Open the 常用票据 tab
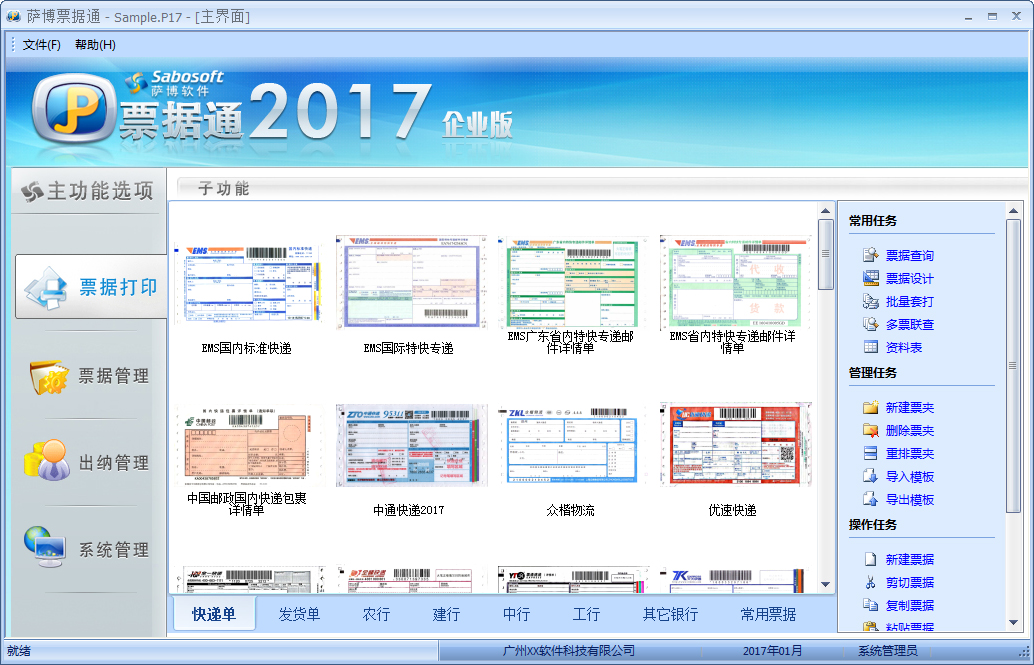Screen dimensions: 1034x665 769,614
